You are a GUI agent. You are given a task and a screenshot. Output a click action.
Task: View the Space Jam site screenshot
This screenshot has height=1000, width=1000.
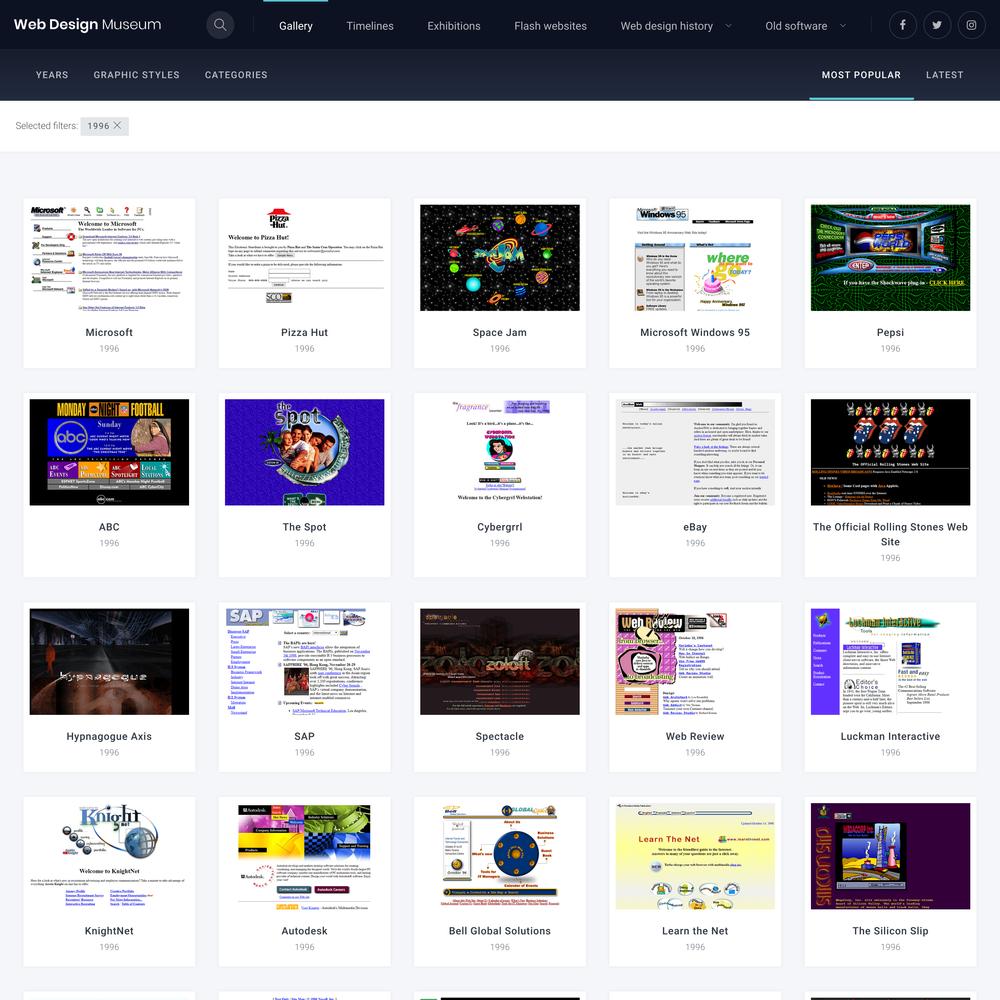[x=500, y=258]
